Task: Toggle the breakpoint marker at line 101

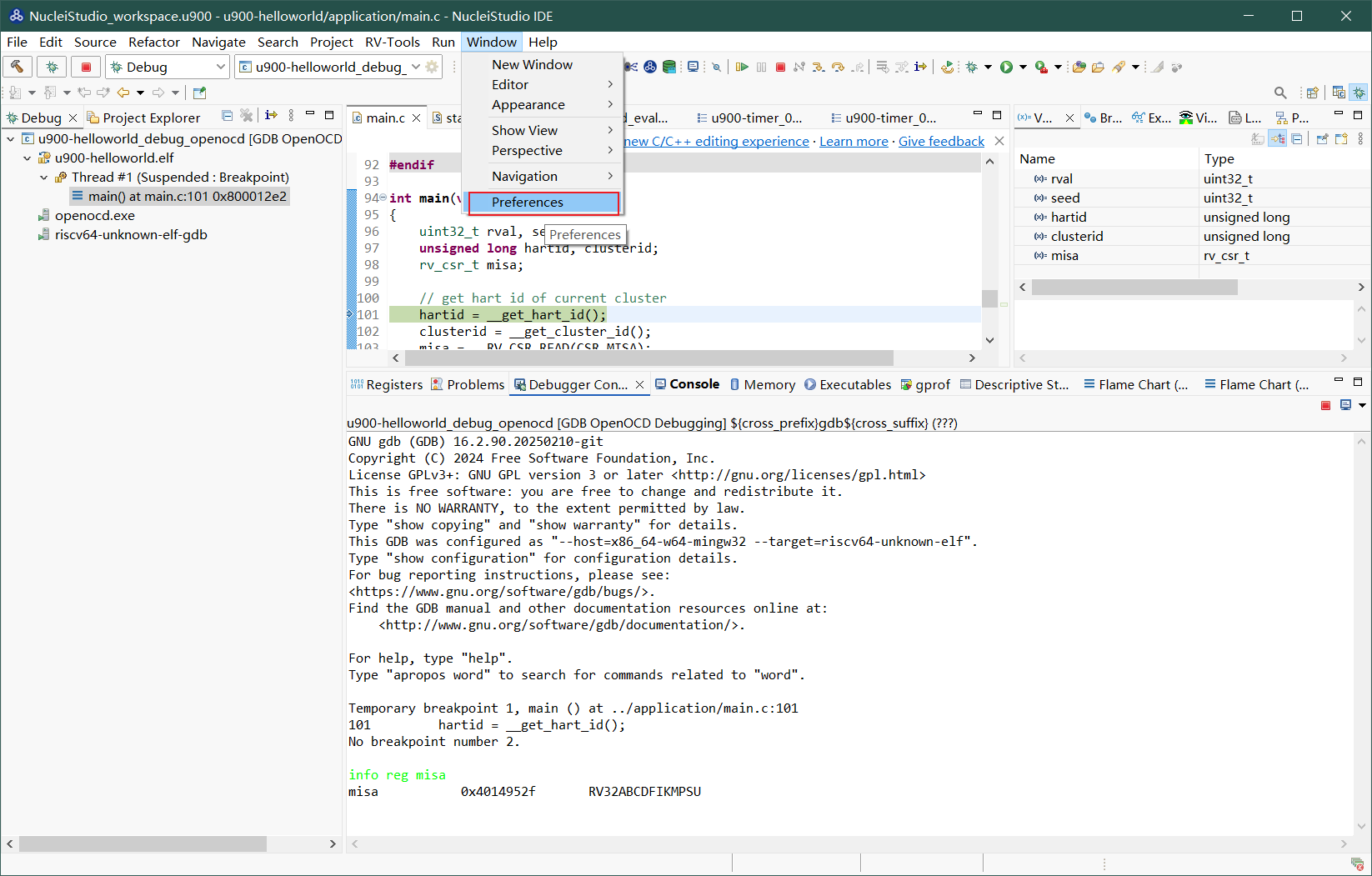Action: click(351, 314)
